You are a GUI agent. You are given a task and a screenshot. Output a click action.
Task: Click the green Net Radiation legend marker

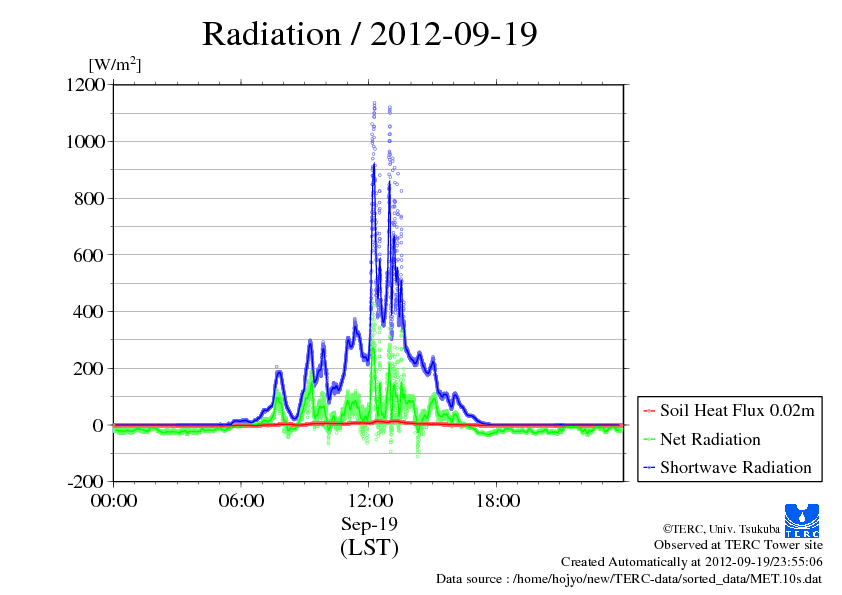(649, 440)
